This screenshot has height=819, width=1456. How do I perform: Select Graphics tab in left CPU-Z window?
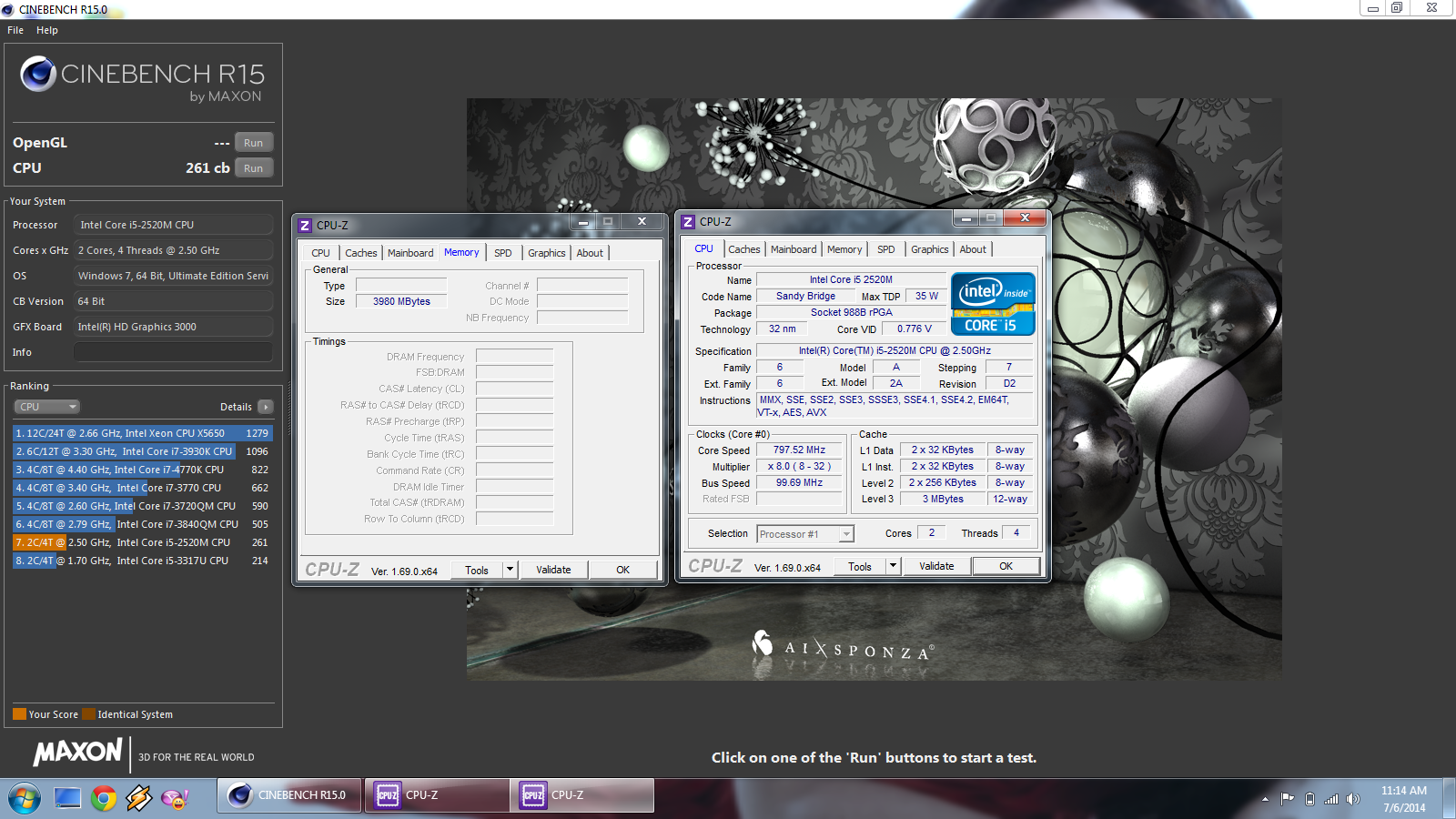click(x=547, y=253)
